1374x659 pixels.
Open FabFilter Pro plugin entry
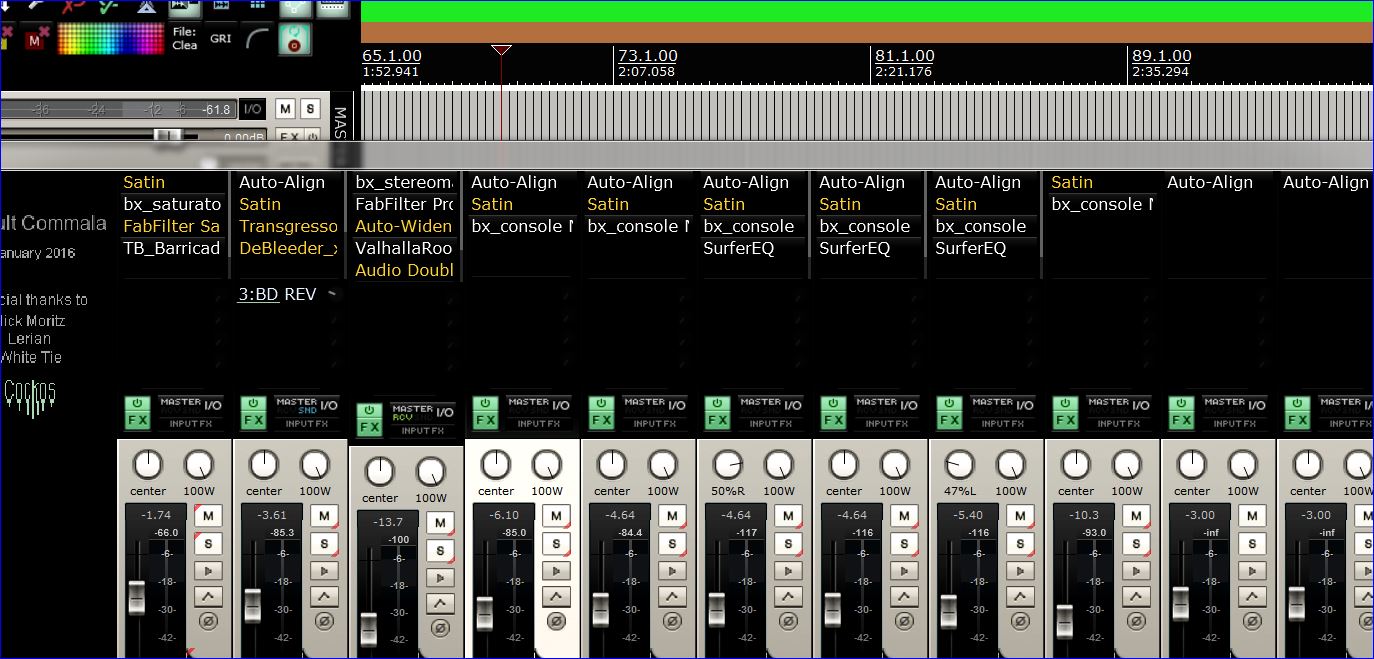[x=404, y=204]
